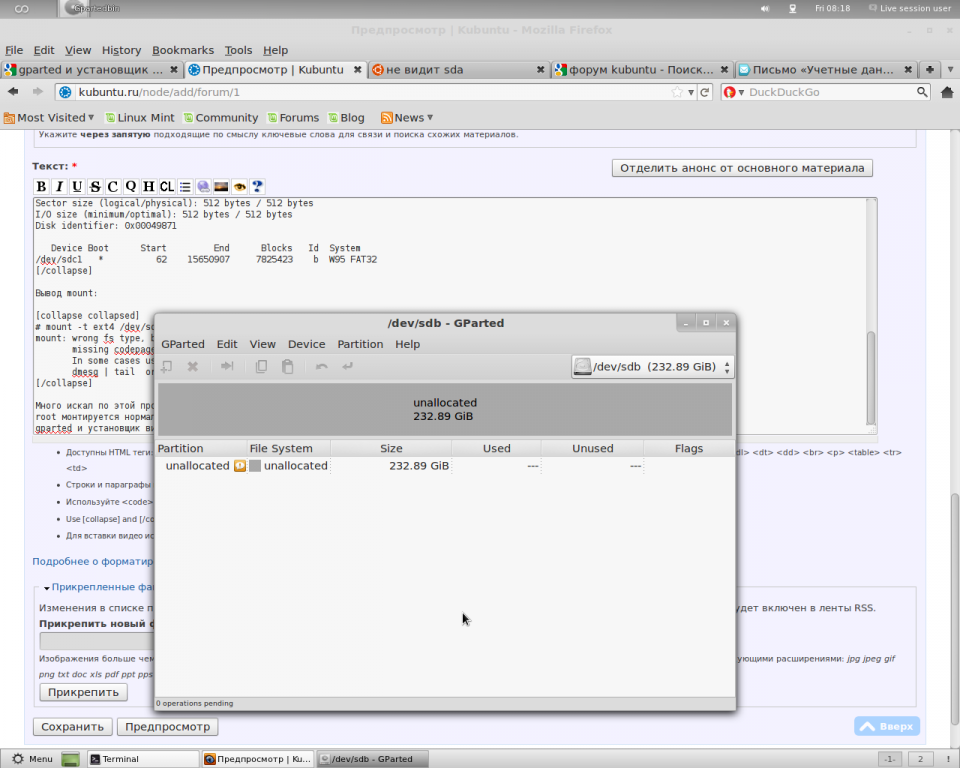This screenshot has width=960, height=768.
Task: Click GParted Resize/Move toolbar icon
Action: (x=227, y=366)
